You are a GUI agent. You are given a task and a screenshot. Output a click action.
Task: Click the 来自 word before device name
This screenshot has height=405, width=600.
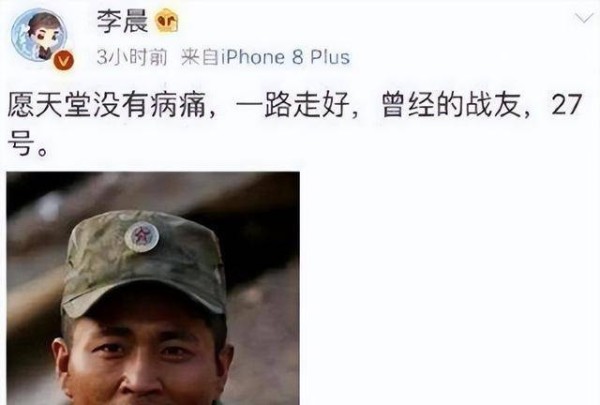tap(200, 58)
